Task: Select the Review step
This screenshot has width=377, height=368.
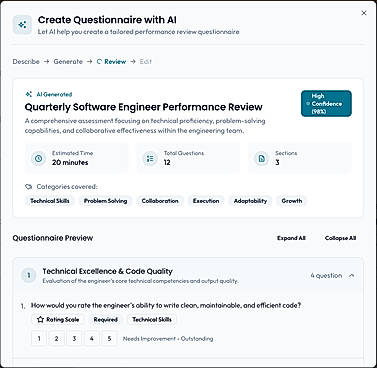Action: tap(115, 62)
